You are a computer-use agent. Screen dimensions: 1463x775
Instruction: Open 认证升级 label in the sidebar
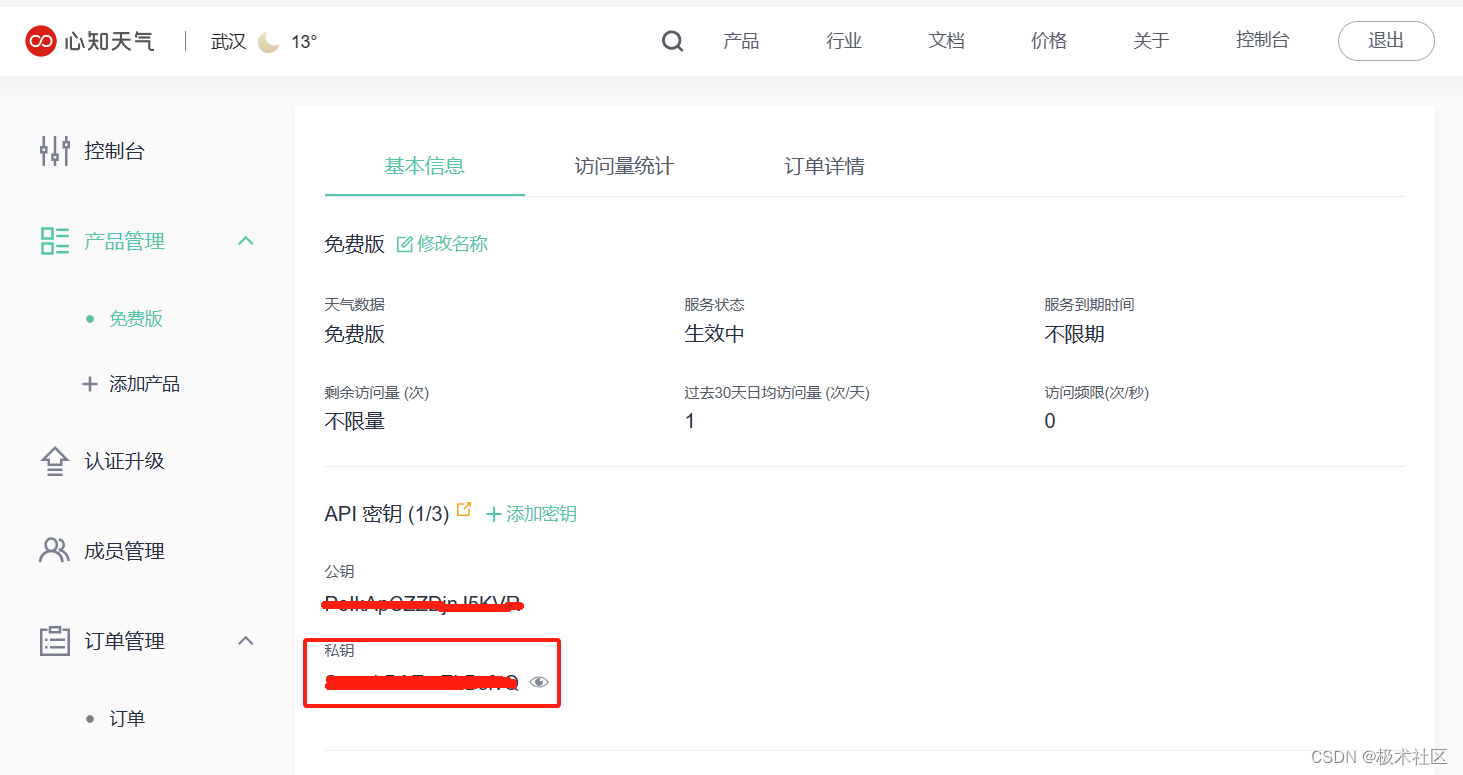[125, 461]
